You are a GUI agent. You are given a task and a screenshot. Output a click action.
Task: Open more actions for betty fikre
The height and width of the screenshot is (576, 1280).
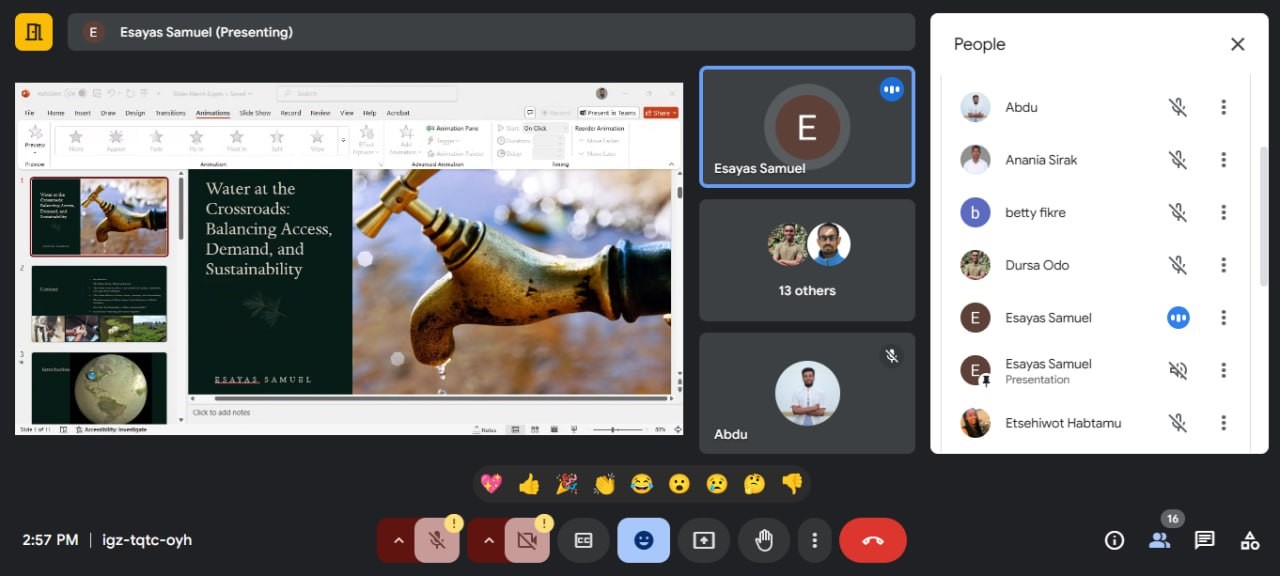[1223, 212]
